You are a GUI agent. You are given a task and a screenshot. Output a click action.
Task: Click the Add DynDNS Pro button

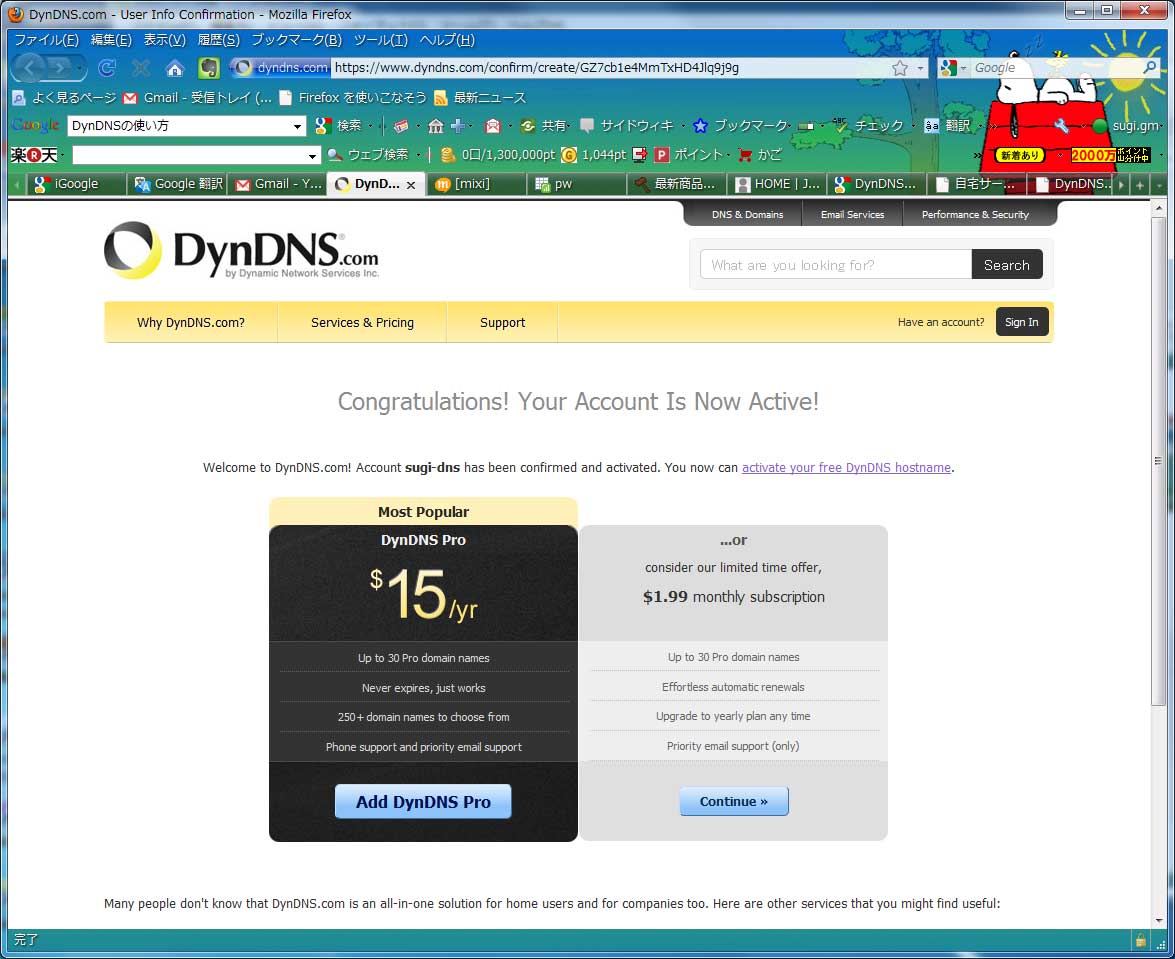pos(423,802)
